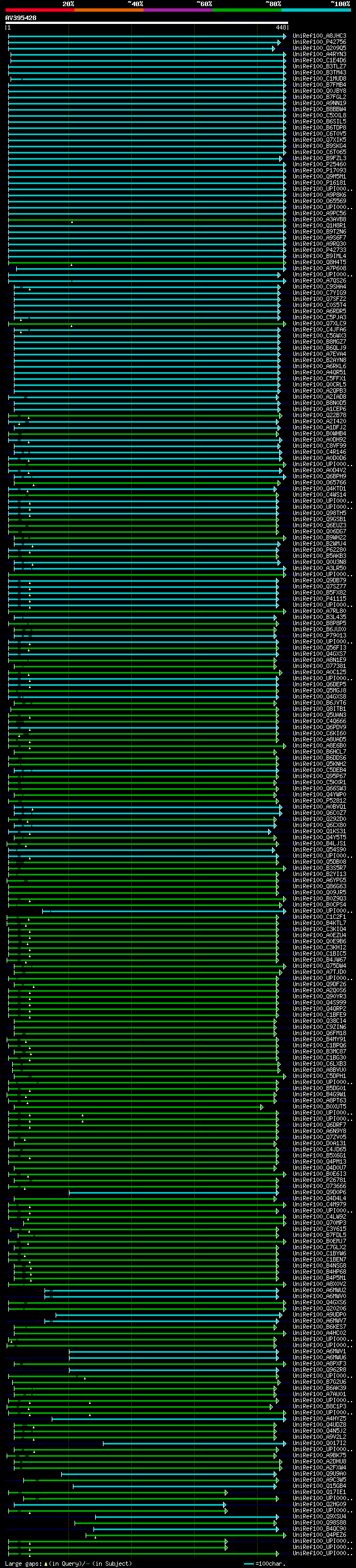This screenshot has width=356, height=1568.
Task: Click UniRef100_P42733 label
Action: [319, 250]
